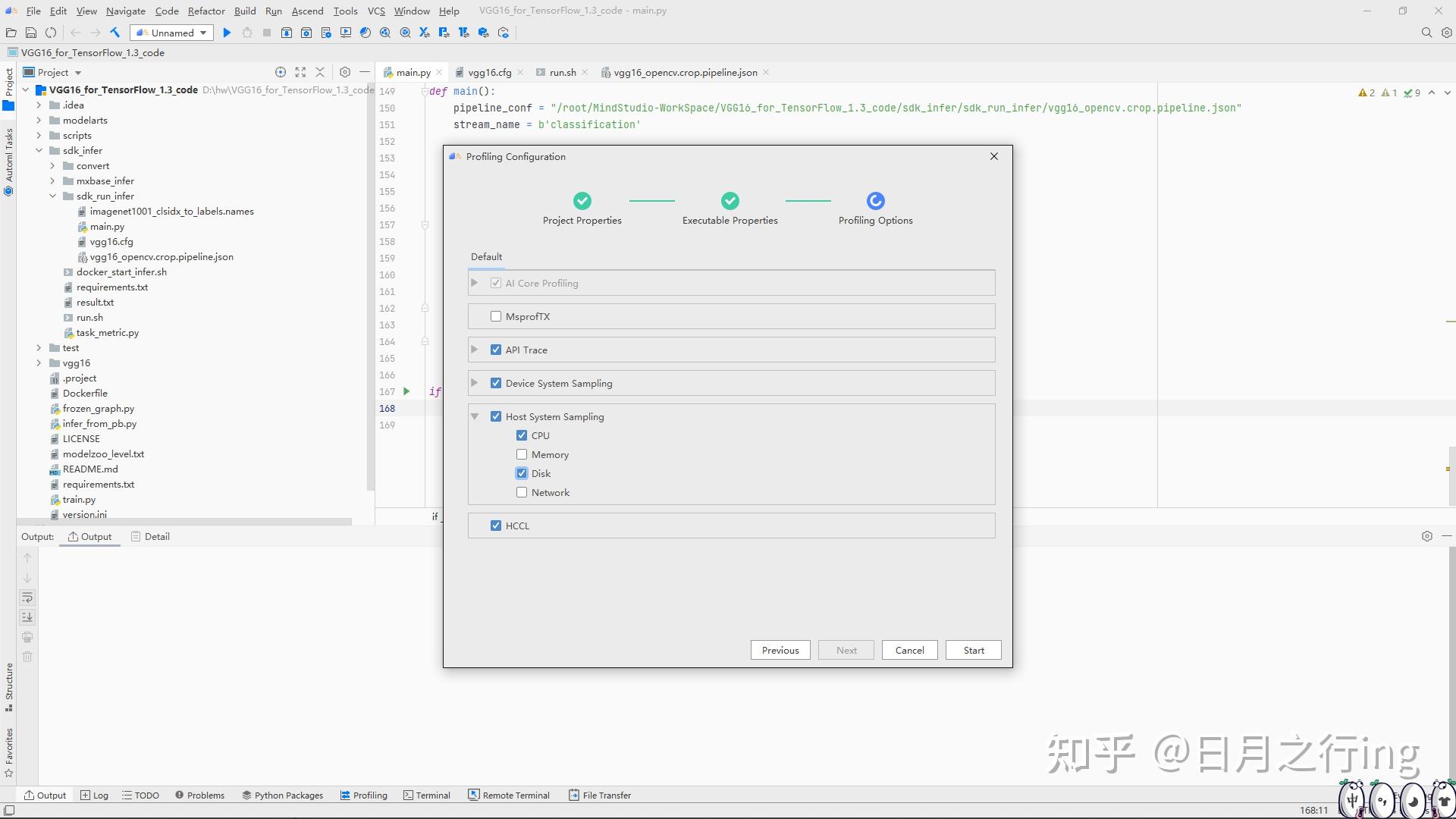Collapse all with the Project panel collapse icon
This screenshot has height=819, width=1456.
tap(320, 72)
